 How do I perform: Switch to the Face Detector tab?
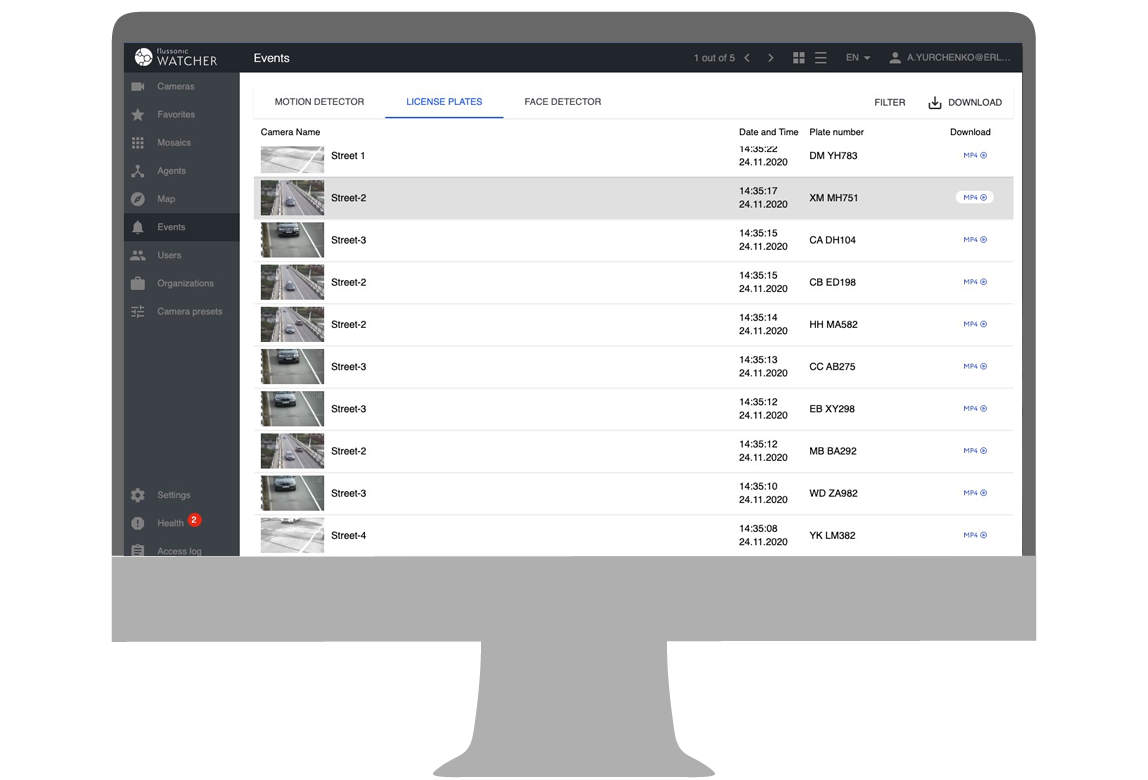tap(562, 102)
